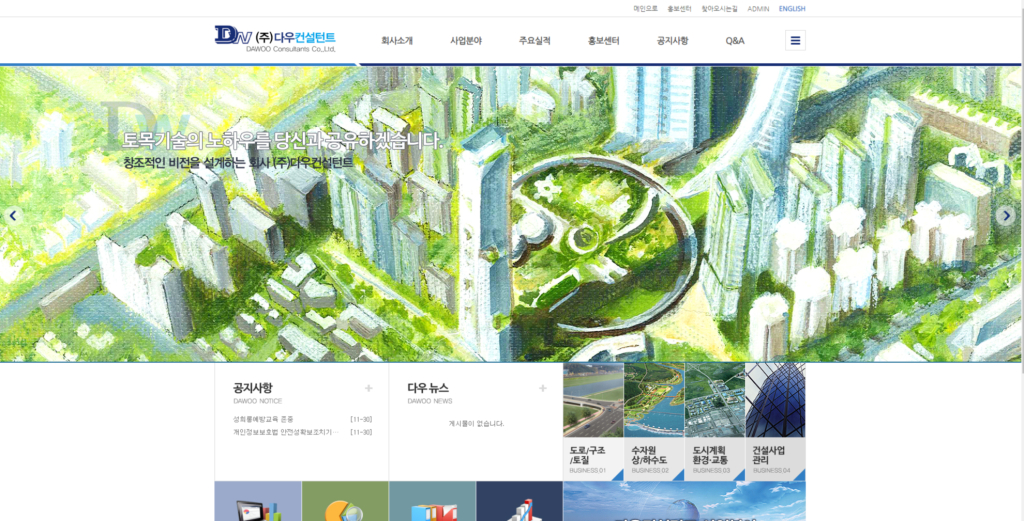Screen dimensions: 1024x521
Task: Open the 사업분야 navigation menu
Action: (x=466, y=41)
